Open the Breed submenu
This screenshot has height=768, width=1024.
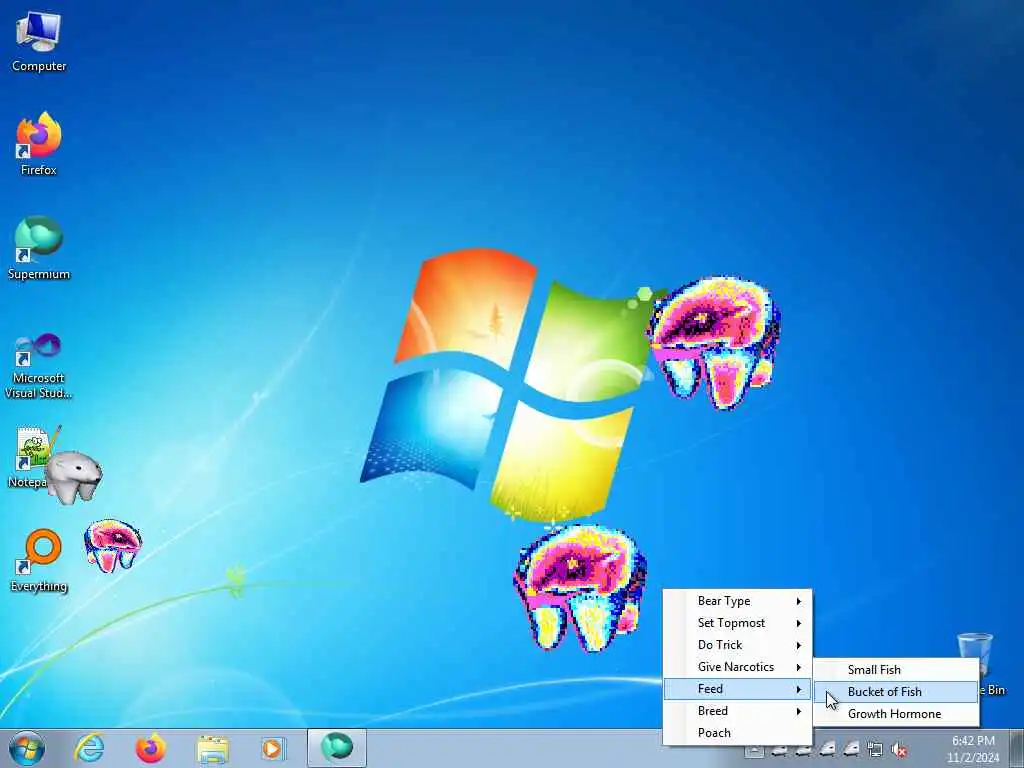pyautogui.click(x=737, y=711)
